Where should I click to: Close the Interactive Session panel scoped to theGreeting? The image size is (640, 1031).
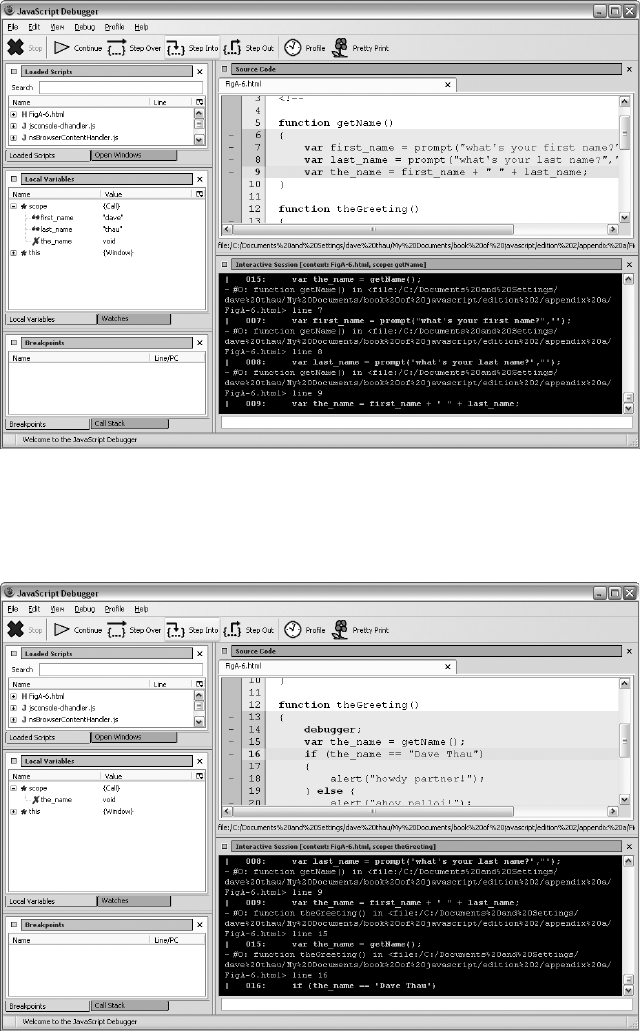(629, 846)
